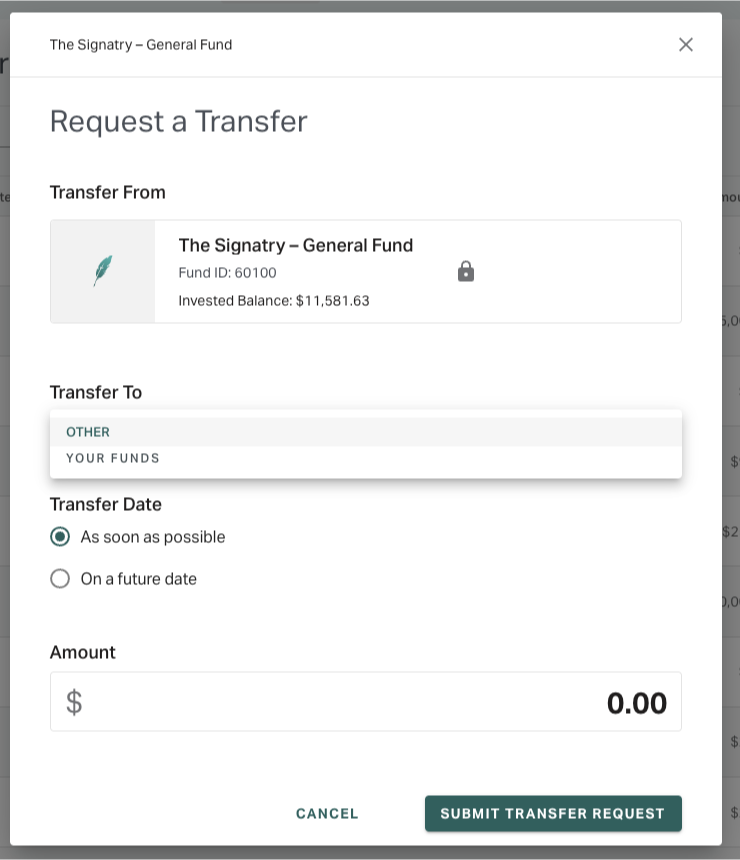
Task: Click the Invested Balance amount text
Action: (x=274, y=301)
